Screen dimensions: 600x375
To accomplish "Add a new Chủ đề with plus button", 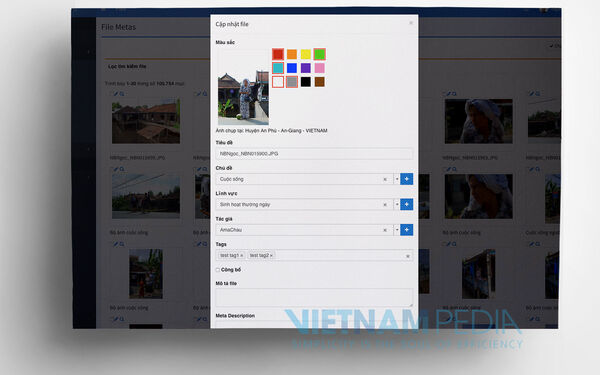I will (x=407, y=179).
